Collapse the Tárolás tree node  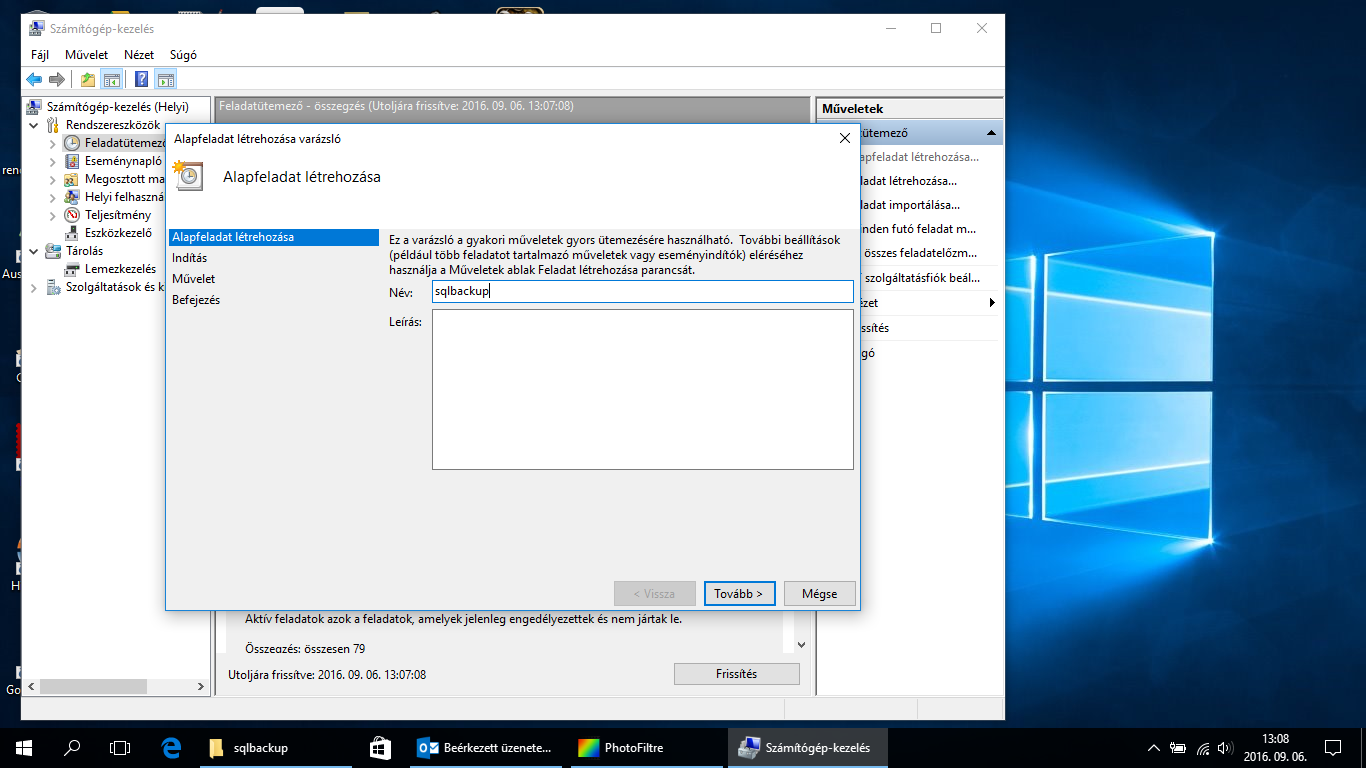(35, 252)
